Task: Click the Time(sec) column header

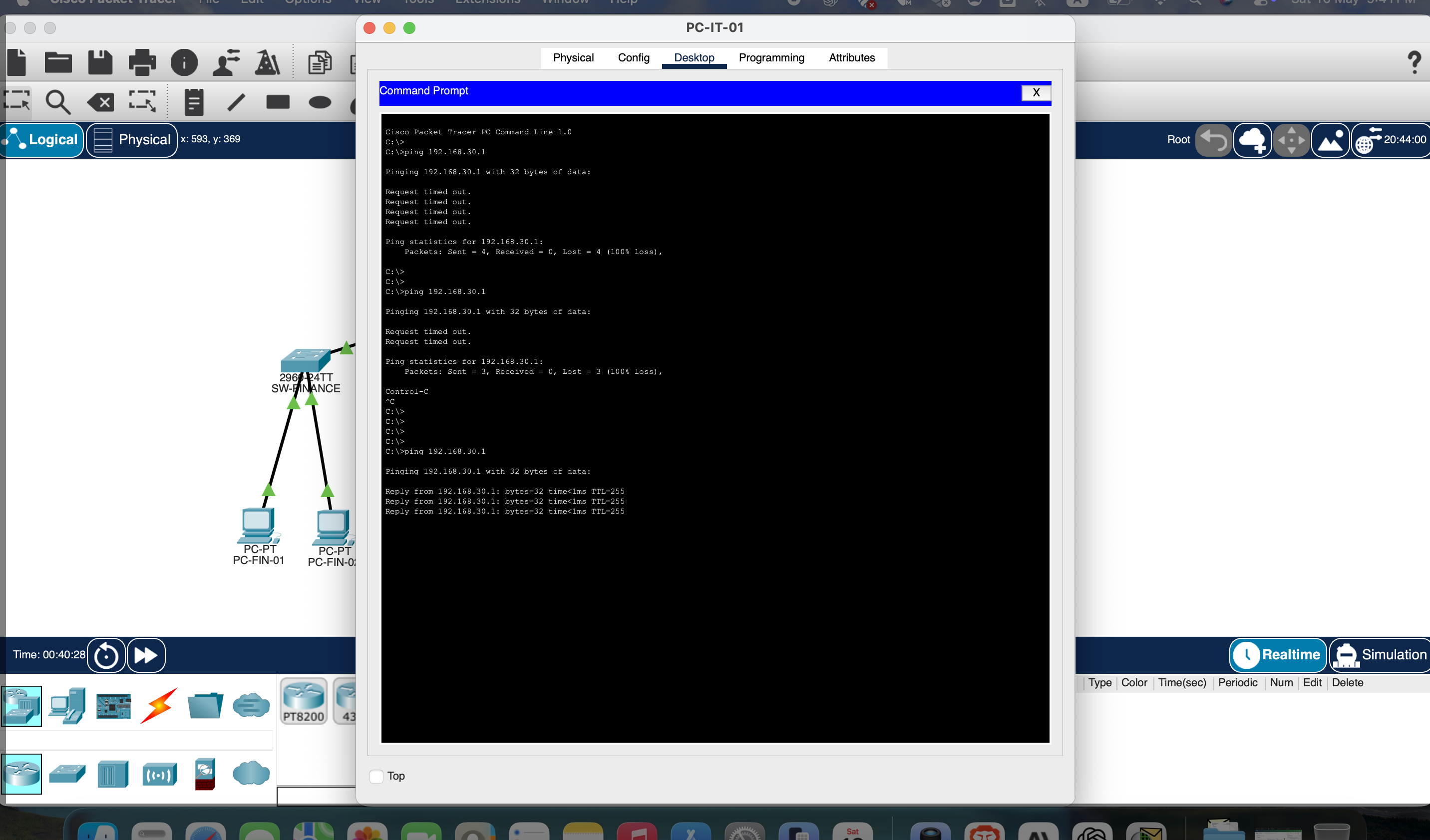Action: pos(1182,683)
